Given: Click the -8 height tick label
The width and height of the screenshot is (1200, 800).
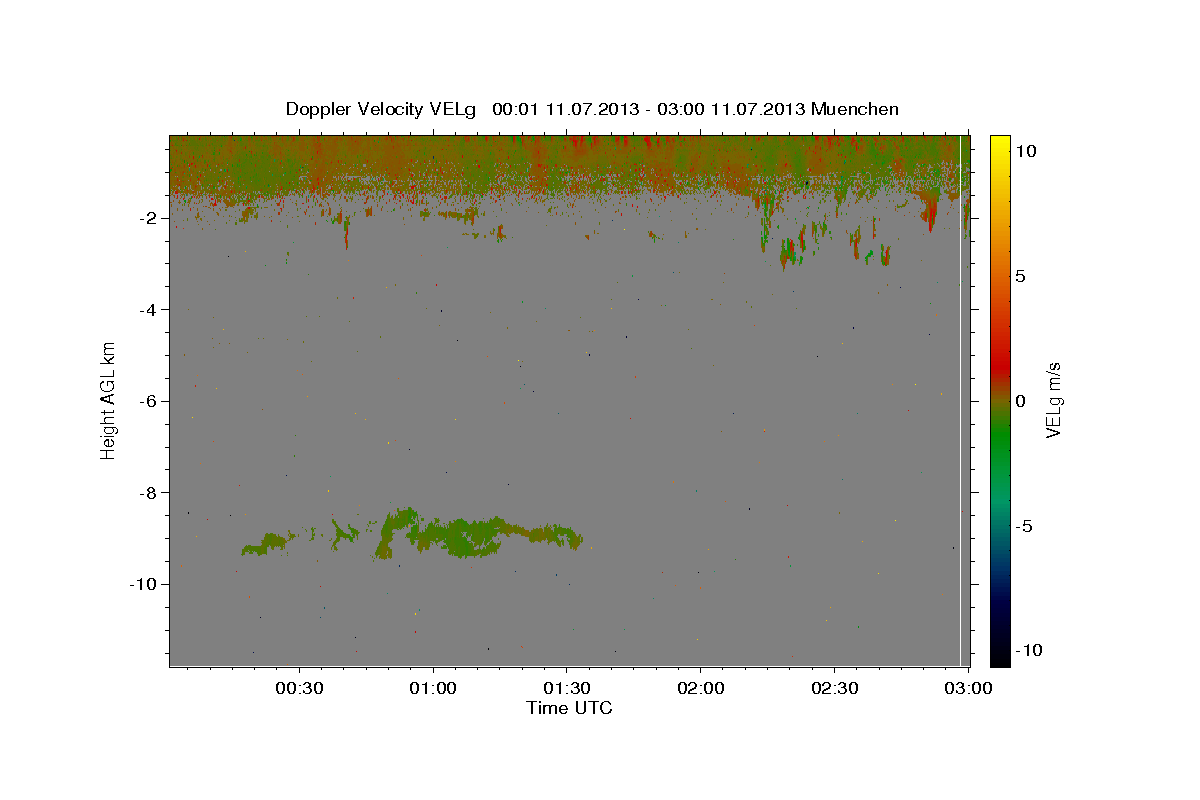Looking at the screenshot, I should click(146, 492).
